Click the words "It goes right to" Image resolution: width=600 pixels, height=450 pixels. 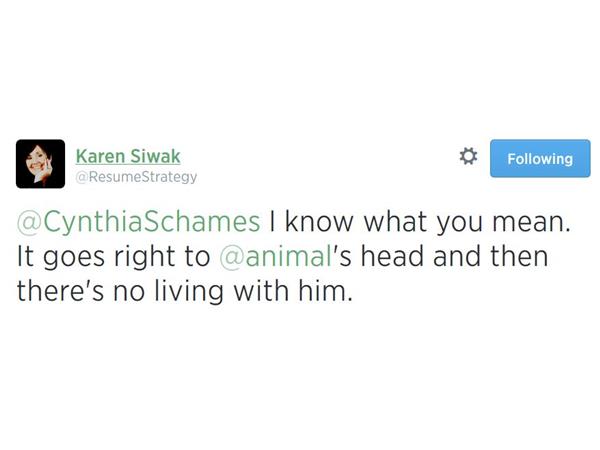pos(114,256)
